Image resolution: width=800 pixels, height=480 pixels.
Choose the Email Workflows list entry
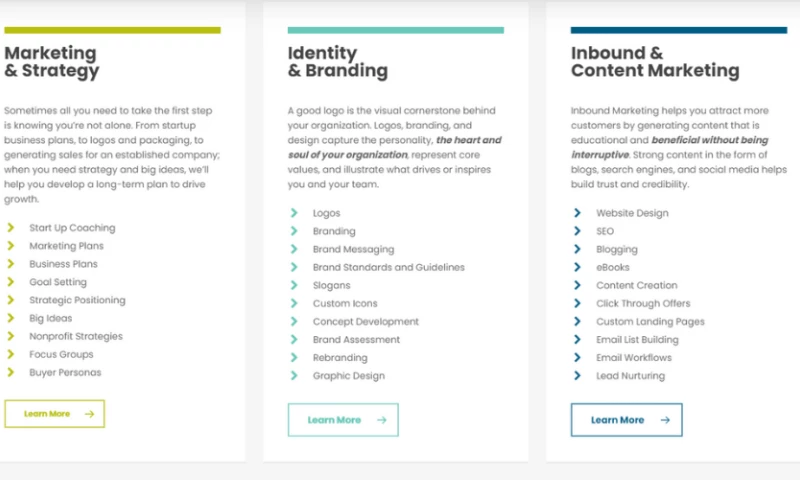click(634, 358)
